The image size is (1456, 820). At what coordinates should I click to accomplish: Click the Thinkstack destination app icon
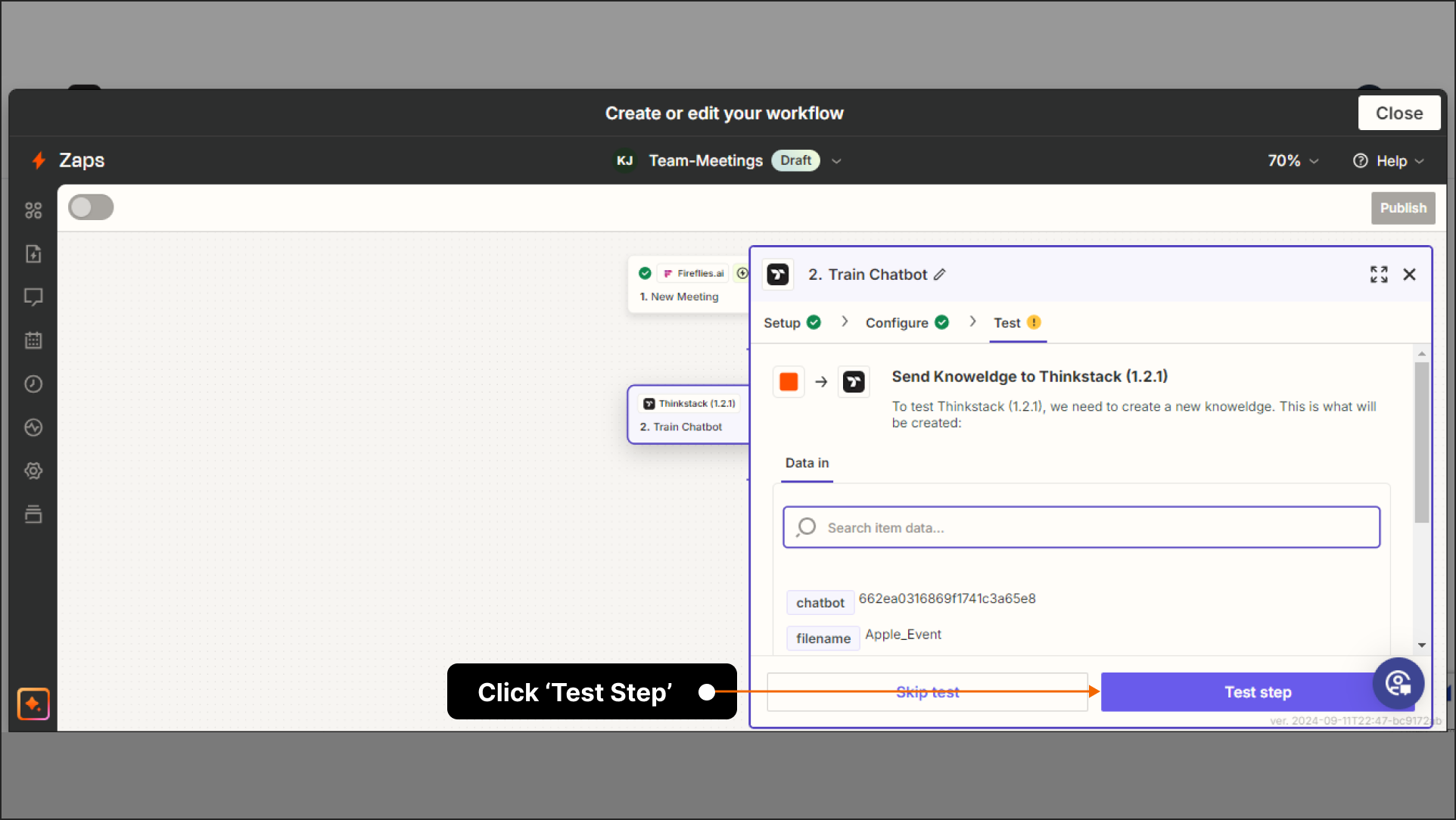pos(854,382)
